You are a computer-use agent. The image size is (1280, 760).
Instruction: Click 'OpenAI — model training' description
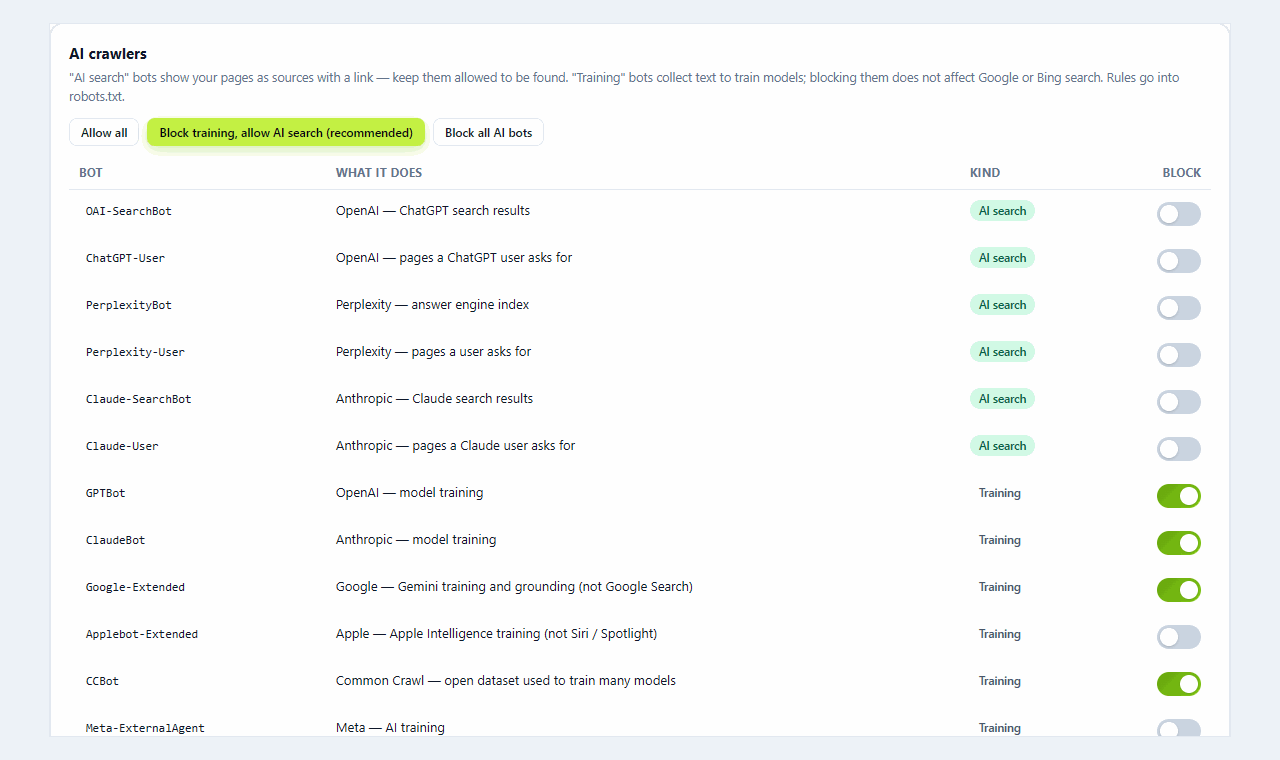(x=410, y=493)
